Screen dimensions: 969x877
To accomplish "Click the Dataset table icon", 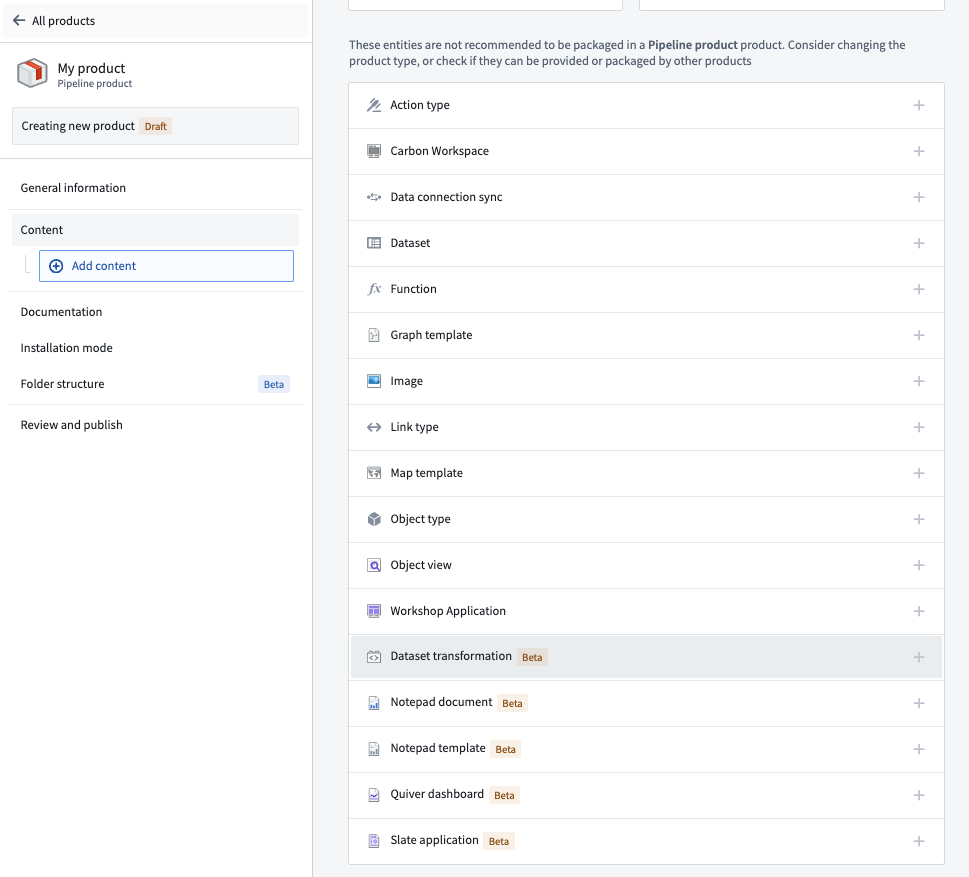I will pos(374,243).
